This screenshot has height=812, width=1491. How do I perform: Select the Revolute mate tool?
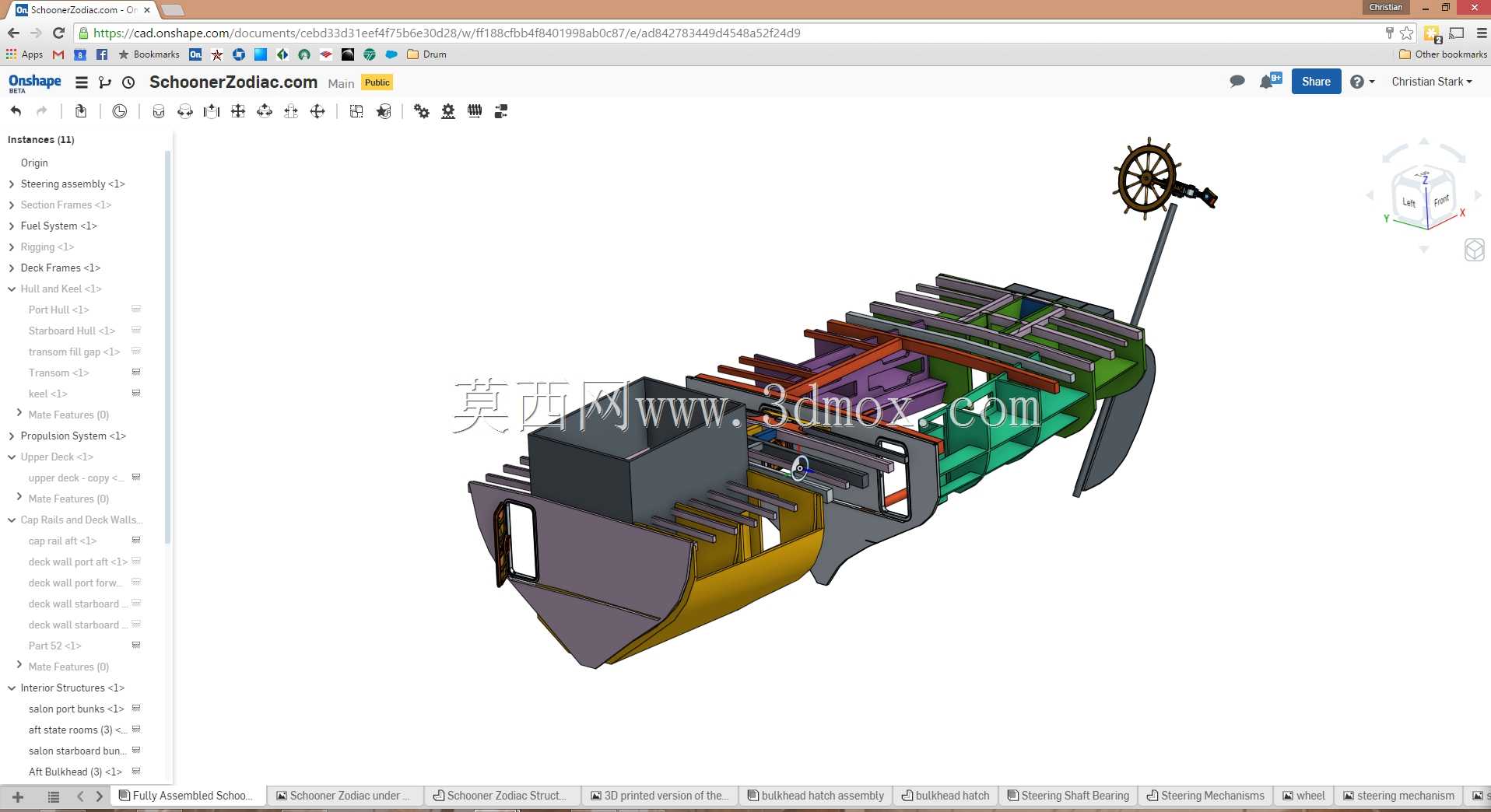point(185,111)
